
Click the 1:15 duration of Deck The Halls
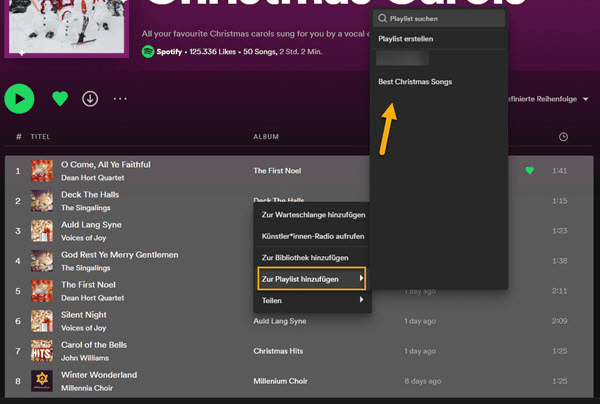coord(559,201)
